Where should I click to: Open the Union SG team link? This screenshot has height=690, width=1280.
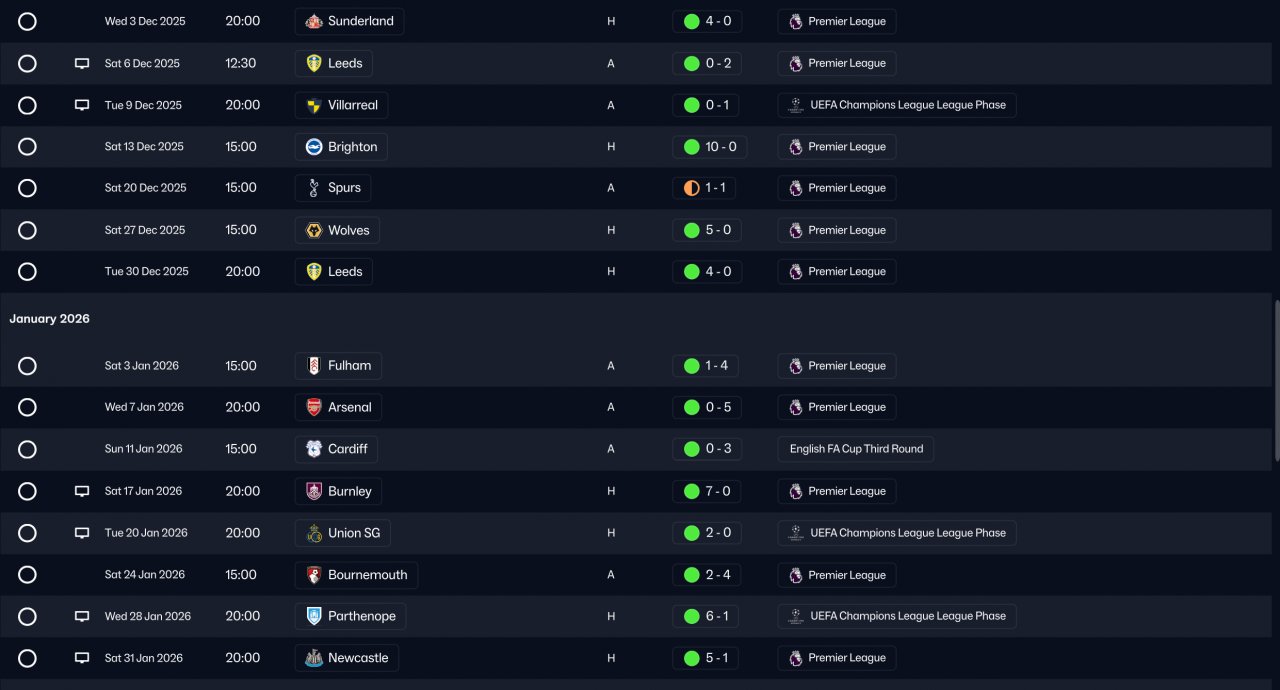coord(343,533)
